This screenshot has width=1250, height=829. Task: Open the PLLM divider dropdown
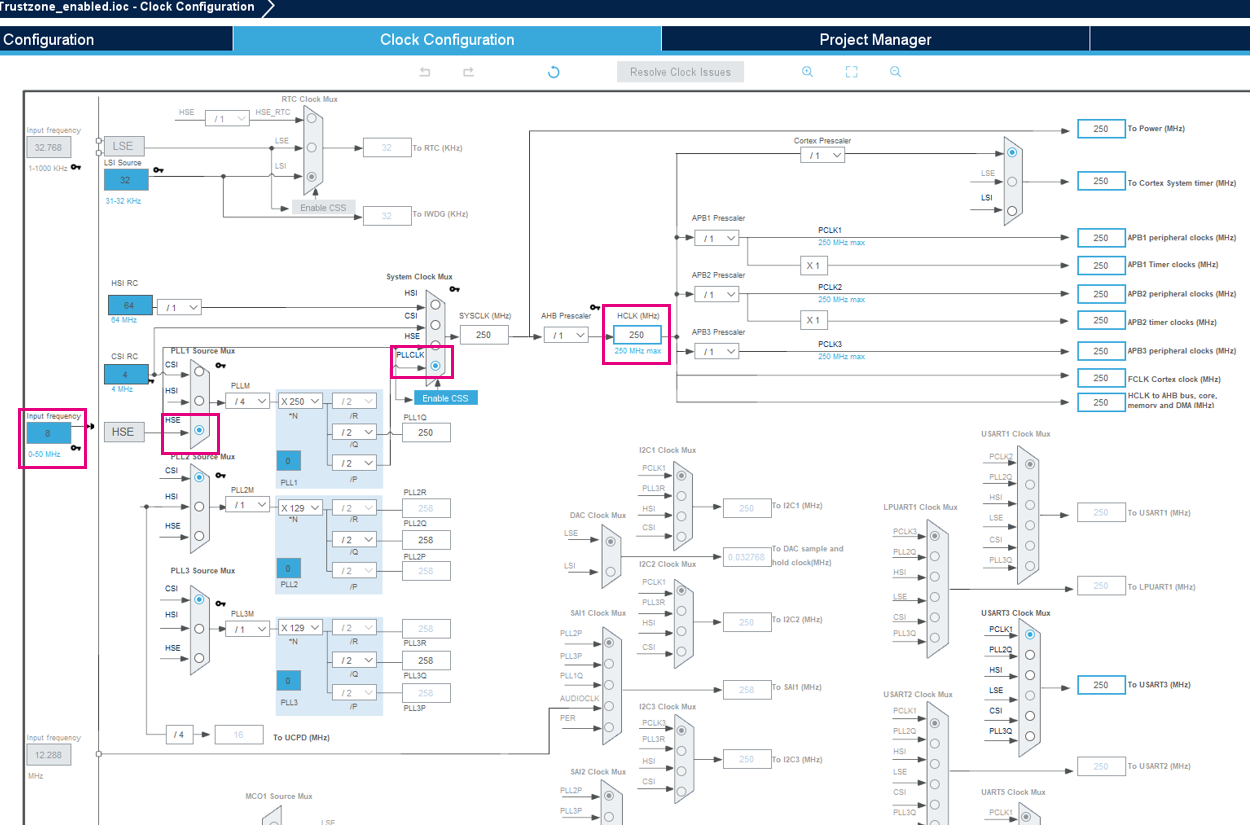pos(247,400)
